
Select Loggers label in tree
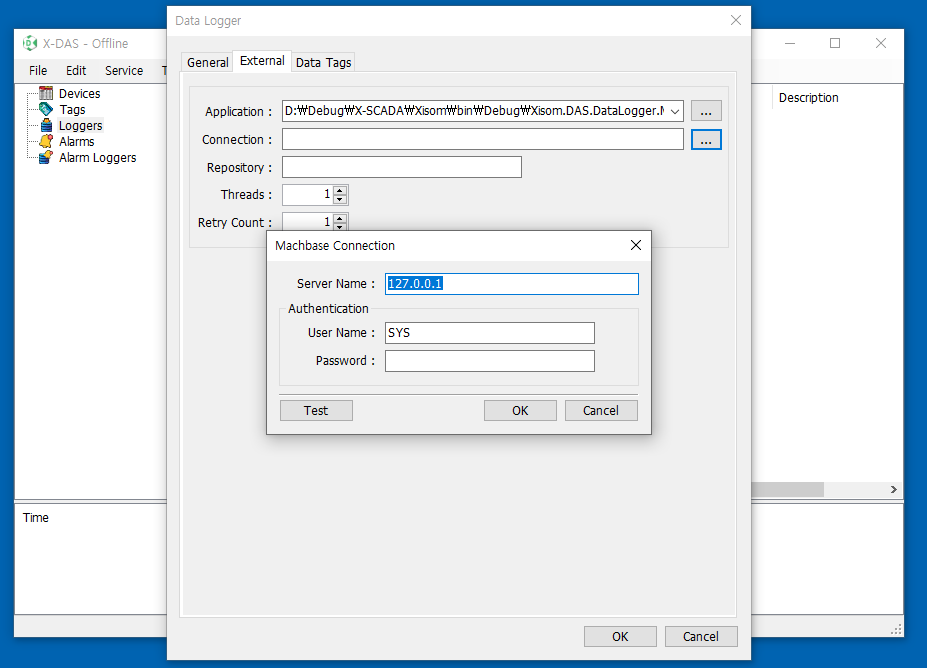tap(80, 125)
